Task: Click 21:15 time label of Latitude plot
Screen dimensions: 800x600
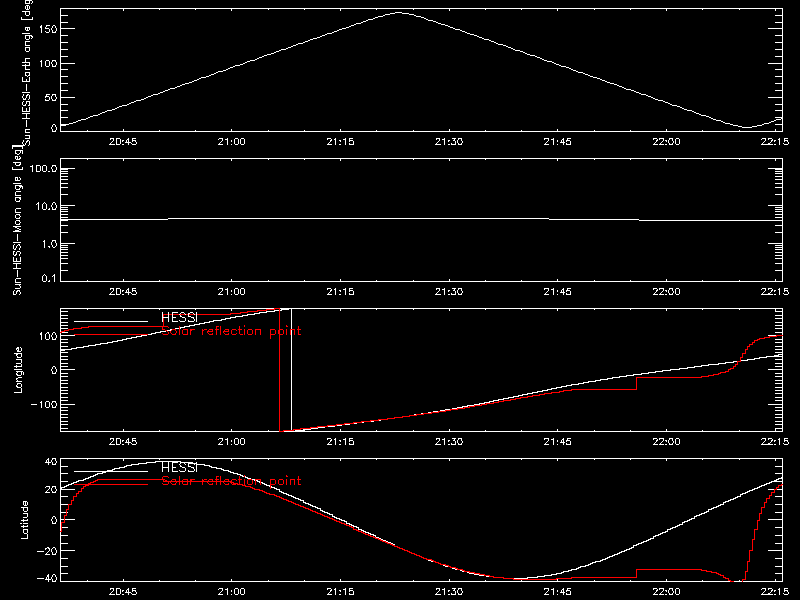Action: [x=340, y=591]
